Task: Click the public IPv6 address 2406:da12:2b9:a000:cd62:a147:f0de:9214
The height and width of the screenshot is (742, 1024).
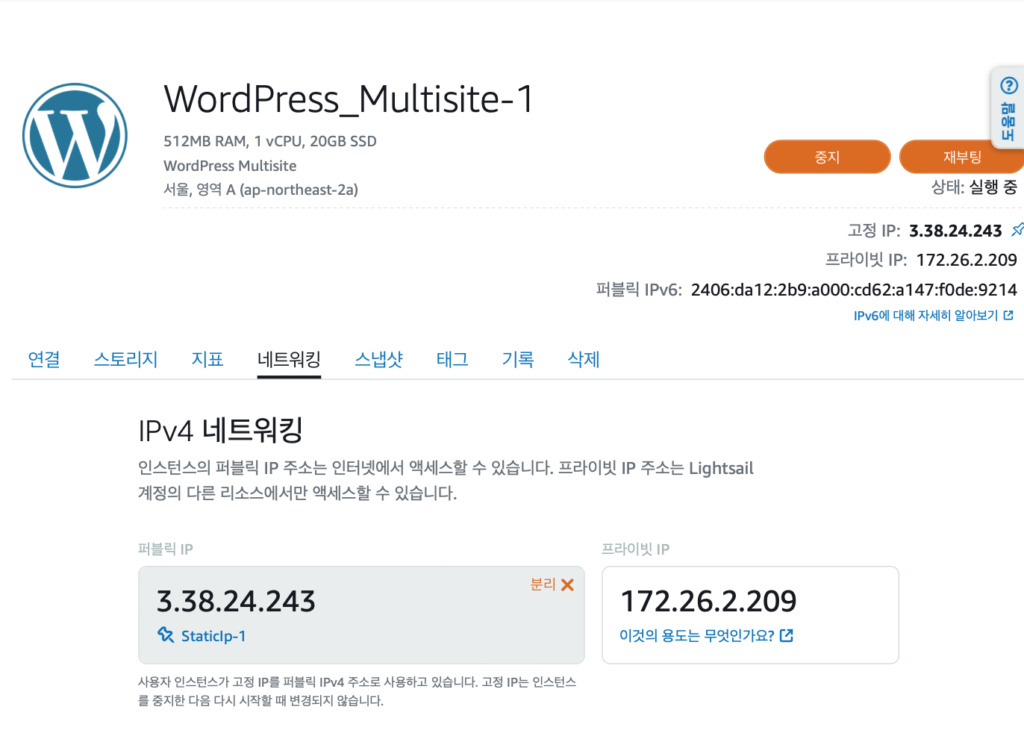Action: tap(854, 289)
